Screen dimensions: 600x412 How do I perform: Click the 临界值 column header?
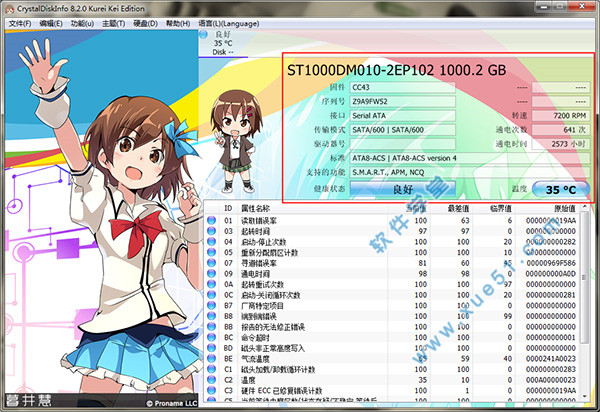tap(501, 208)
